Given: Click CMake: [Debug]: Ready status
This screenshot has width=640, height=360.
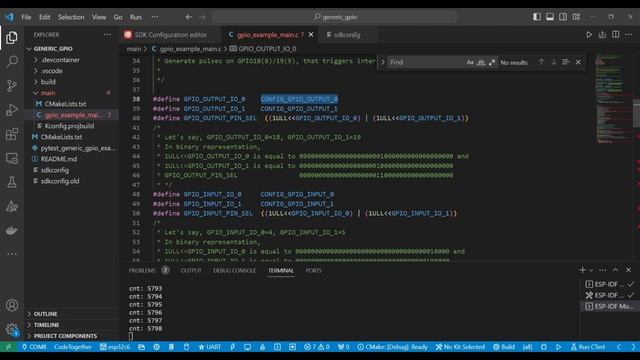Looking at the screenshot, I should 392,347.
